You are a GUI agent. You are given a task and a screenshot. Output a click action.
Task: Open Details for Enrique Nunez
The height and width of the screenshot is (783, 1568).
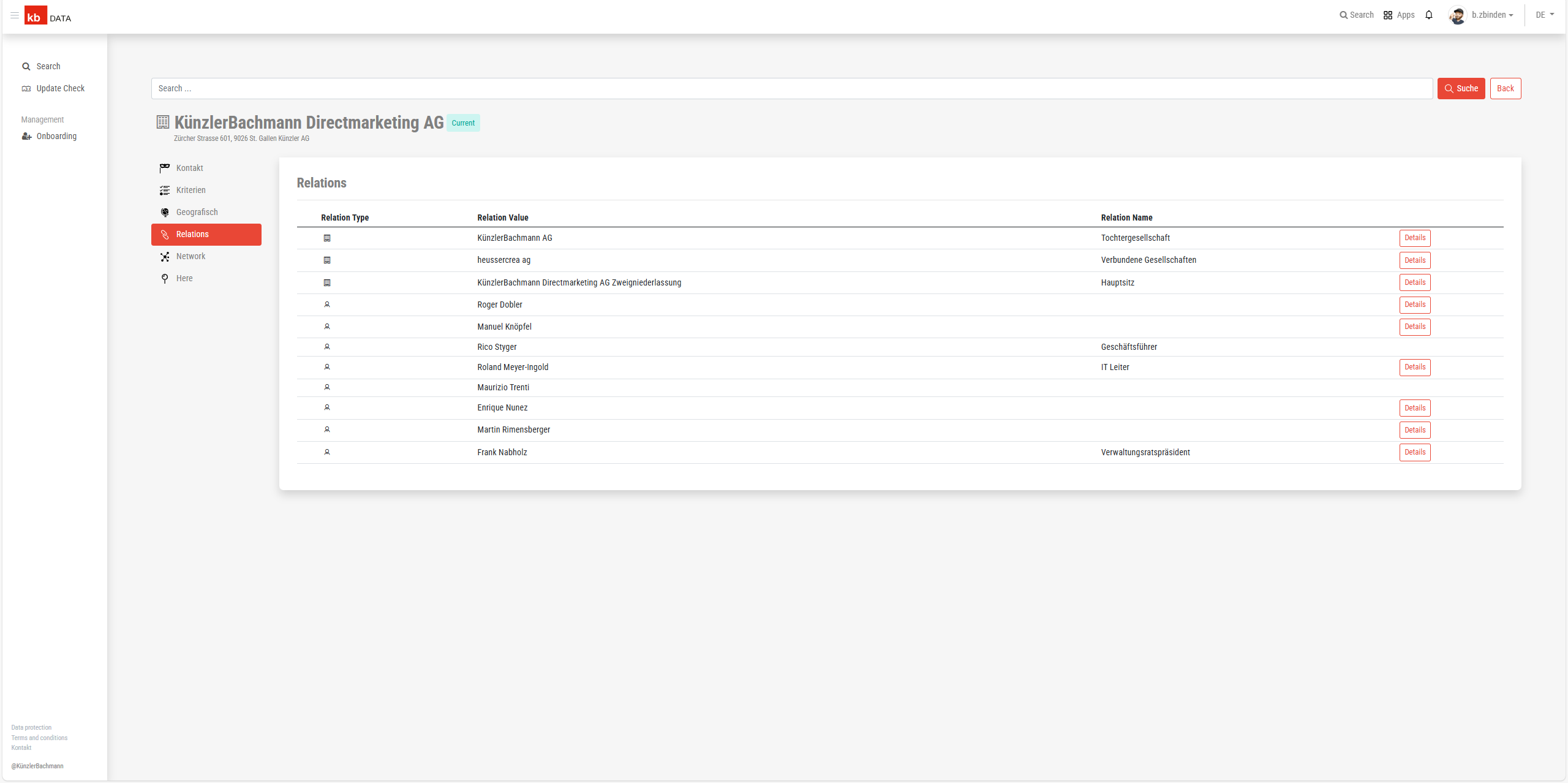(x=1415, y=408)
